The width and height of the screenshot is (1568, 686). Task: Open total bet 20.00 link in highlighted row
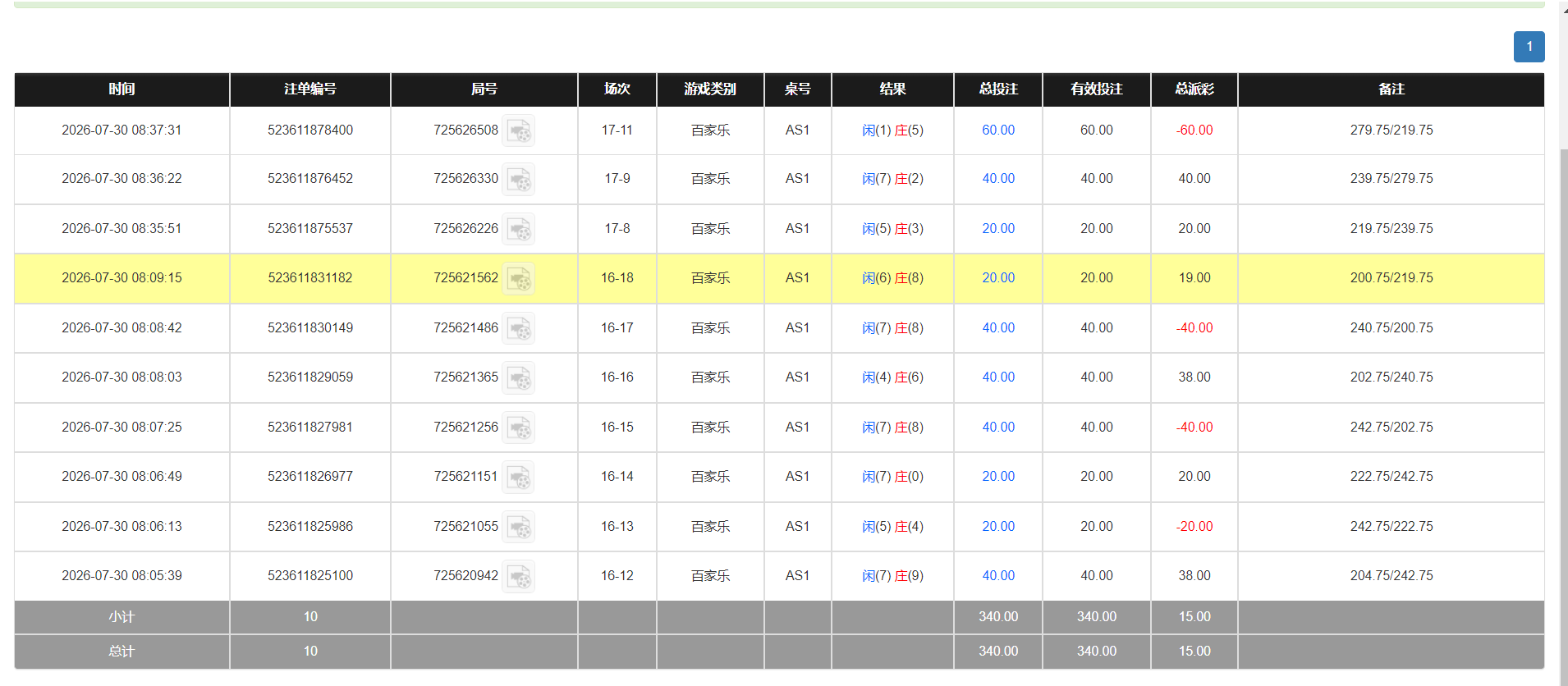(x=998, y=278)
